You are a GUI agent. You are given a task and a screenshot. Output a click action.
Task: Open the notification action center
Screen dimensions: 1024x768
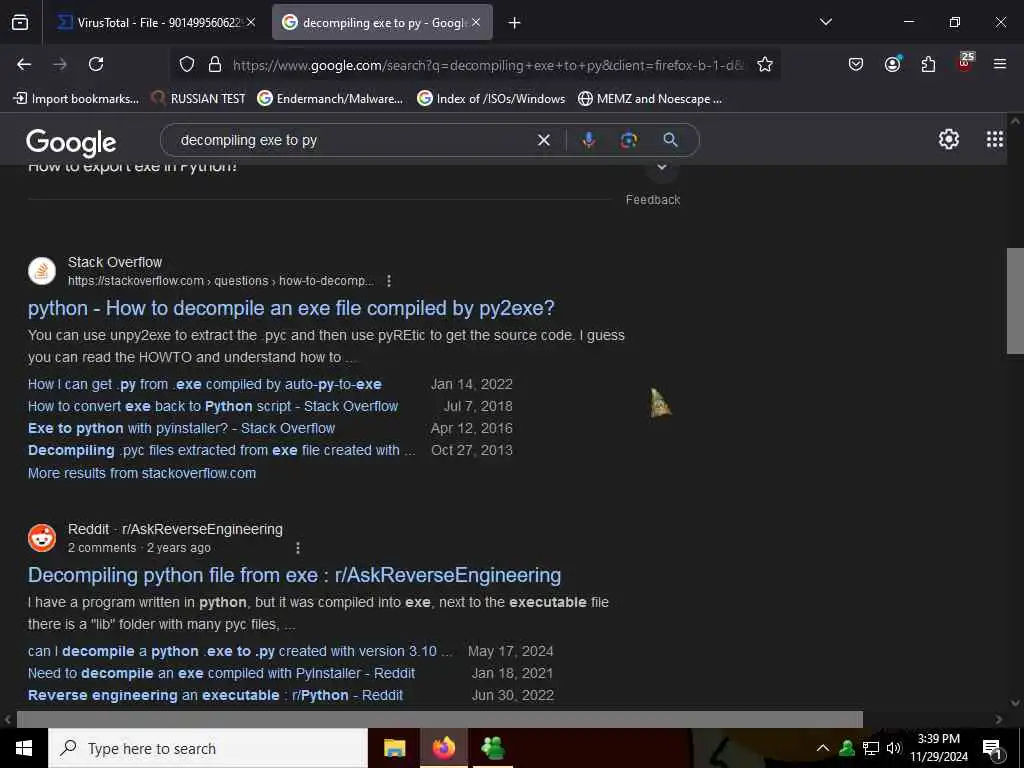coord(991,748)
